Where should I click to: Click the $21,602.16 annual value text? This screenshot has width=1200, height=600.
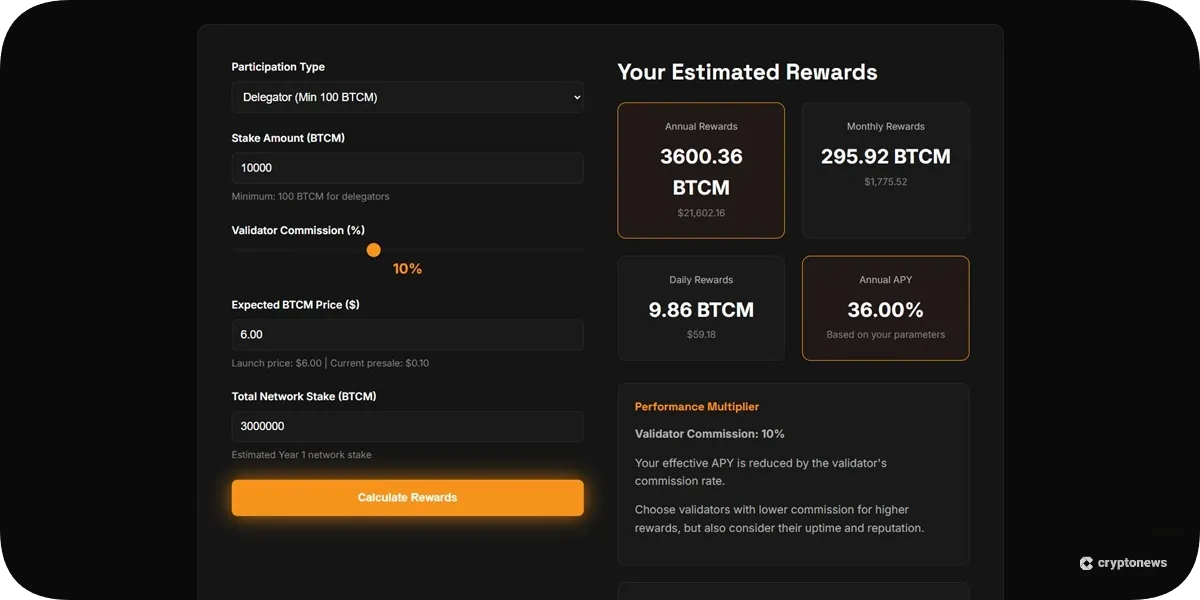(x=701, y=213)
